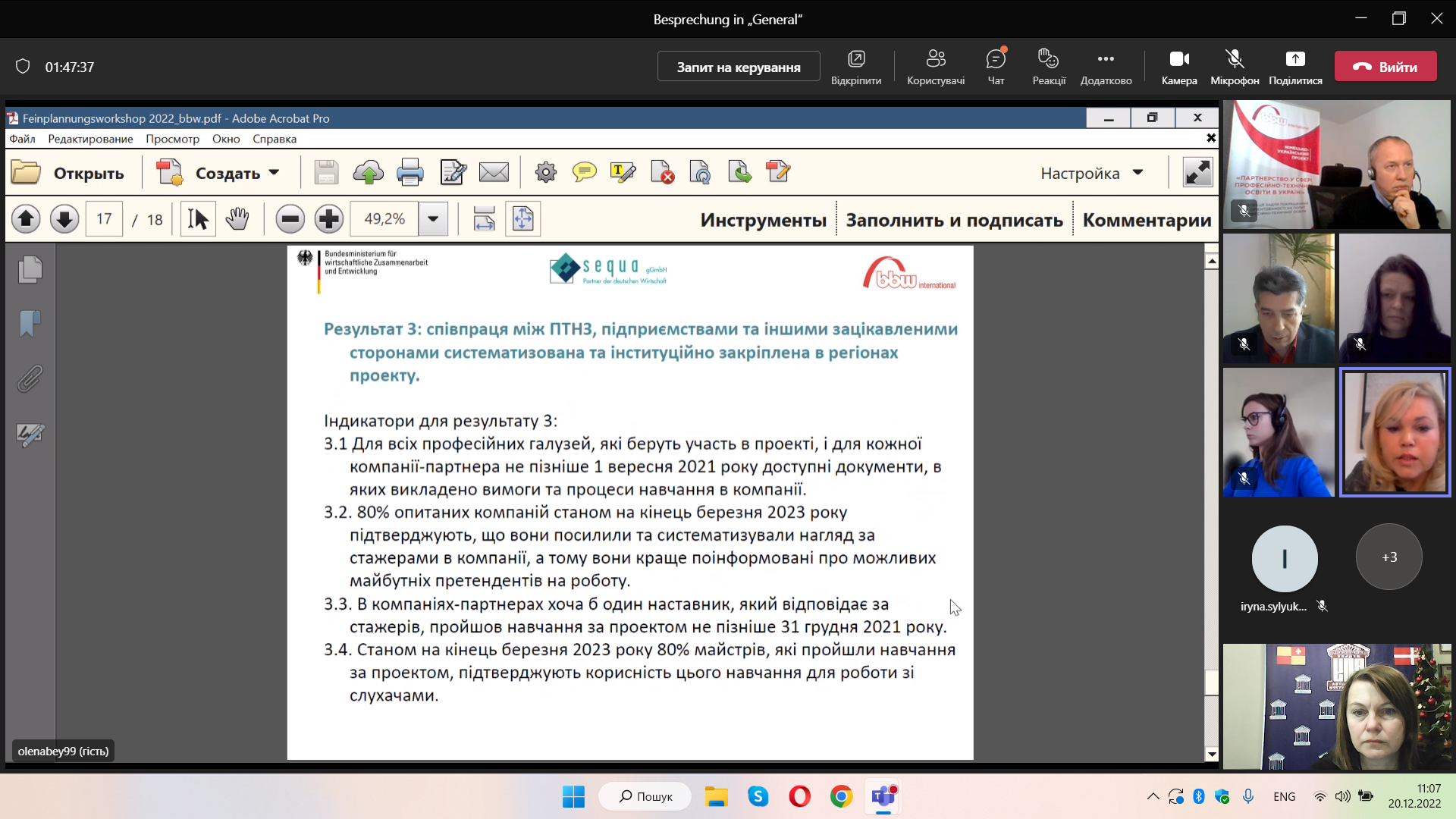
Task: Click the Share screen icon
Action: (x=1294, y=67)
